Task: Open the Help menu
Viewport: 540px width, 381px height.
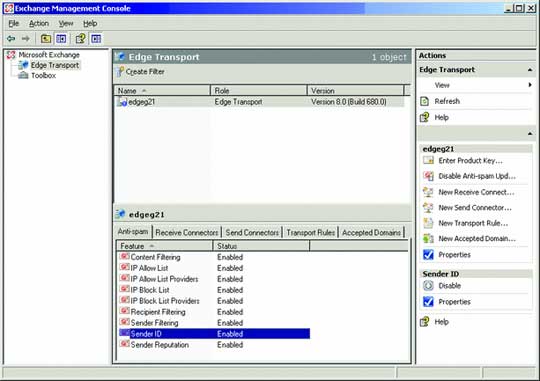Action: [90, 23]
